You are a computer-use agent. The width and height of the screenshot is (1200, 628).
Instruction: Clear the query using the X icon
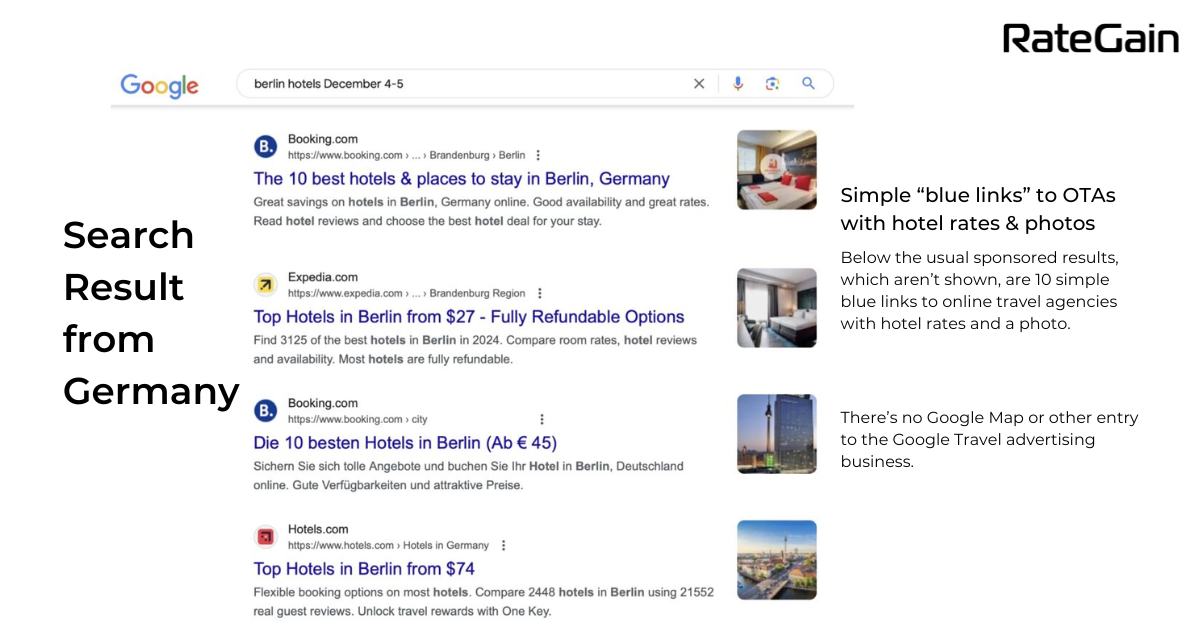[x=699, y=83]
